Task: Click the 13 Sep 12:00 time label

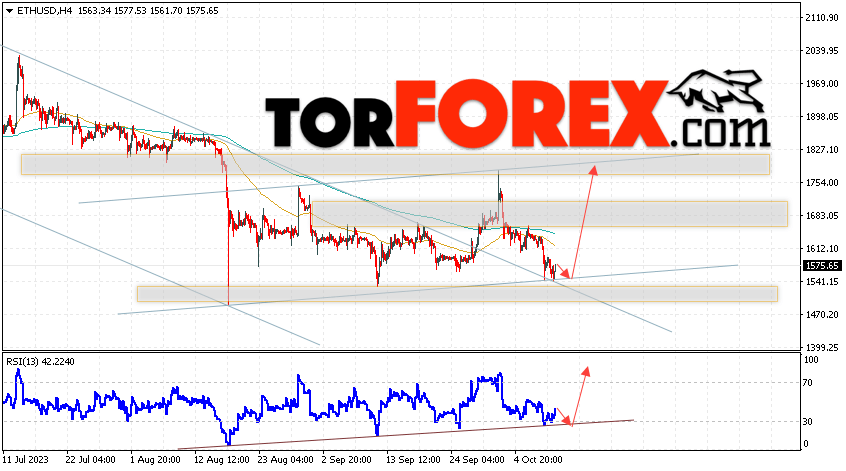Action: click(x=413, y=460)
